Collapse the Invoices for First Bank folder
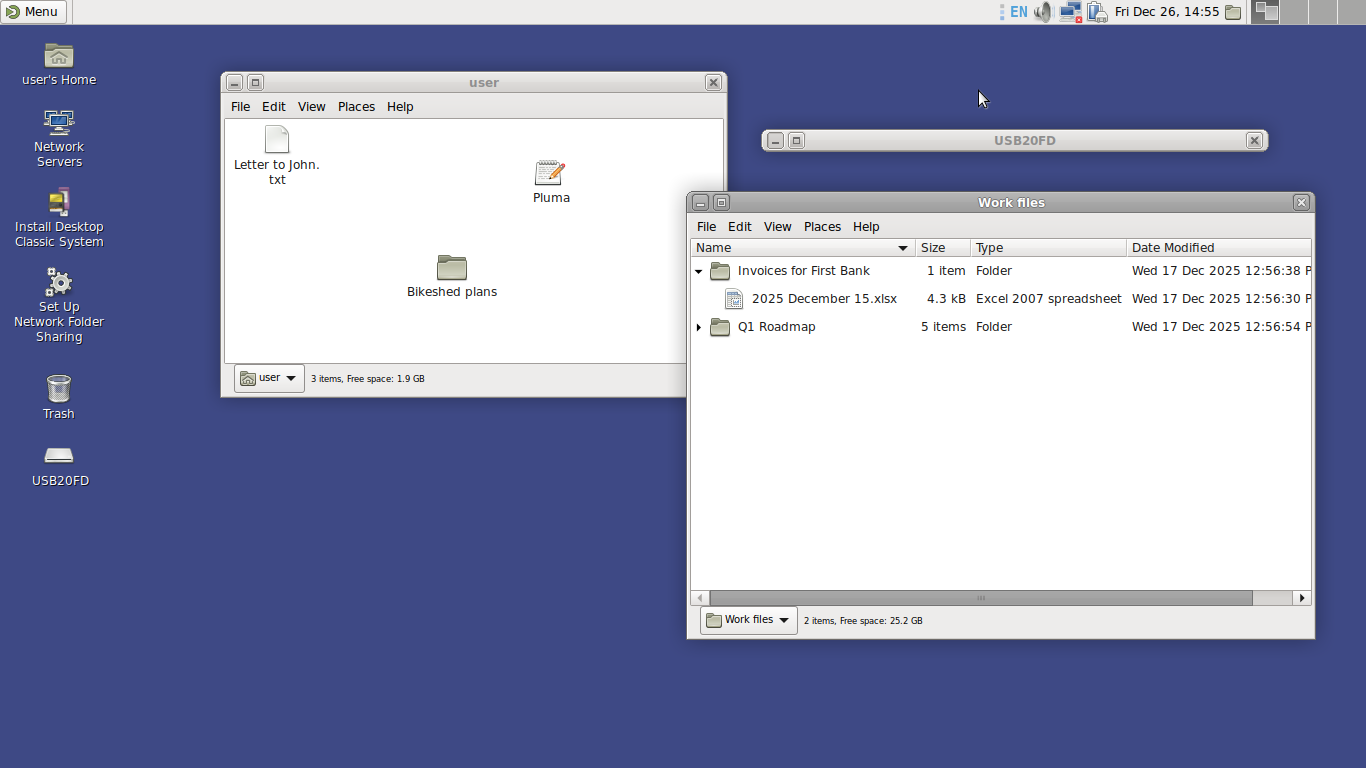The width and height of the screenshot is (1366, 768). (698, 271)
